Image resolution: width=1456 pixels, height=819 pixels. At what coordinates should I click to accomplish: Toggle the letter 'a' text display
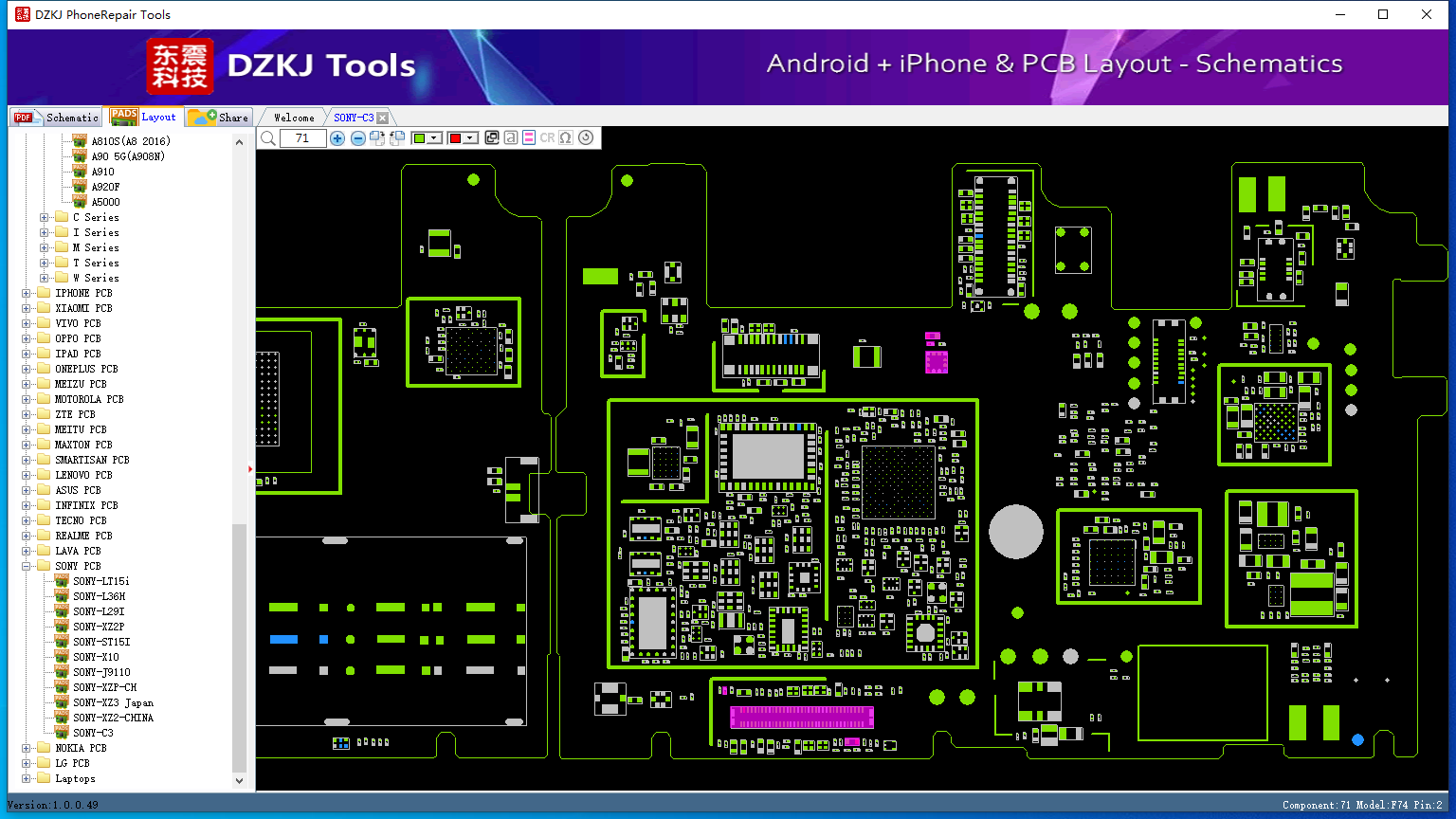pos(511,138)
